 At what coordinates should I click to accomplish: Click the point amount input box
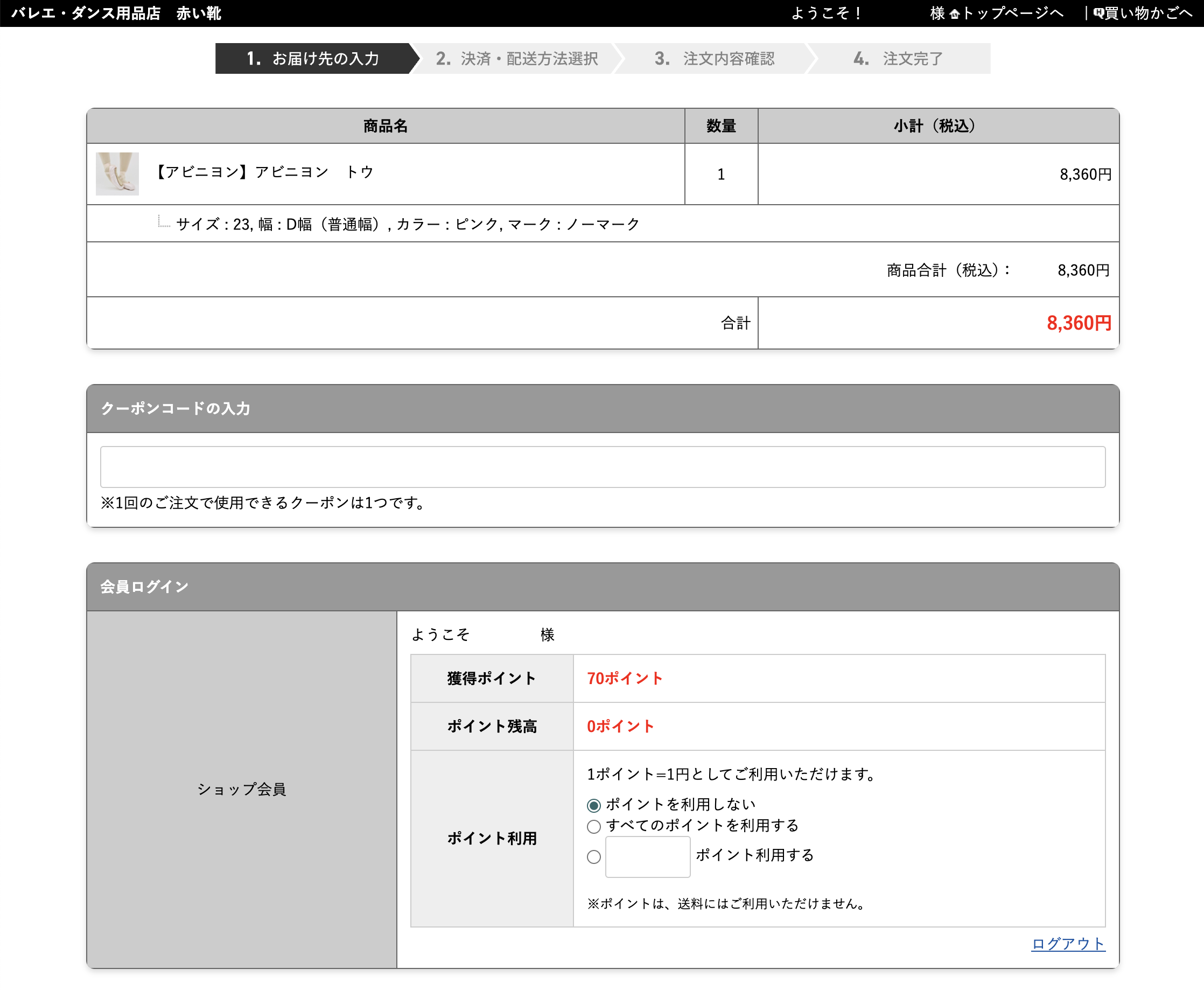tap(647, 856)
